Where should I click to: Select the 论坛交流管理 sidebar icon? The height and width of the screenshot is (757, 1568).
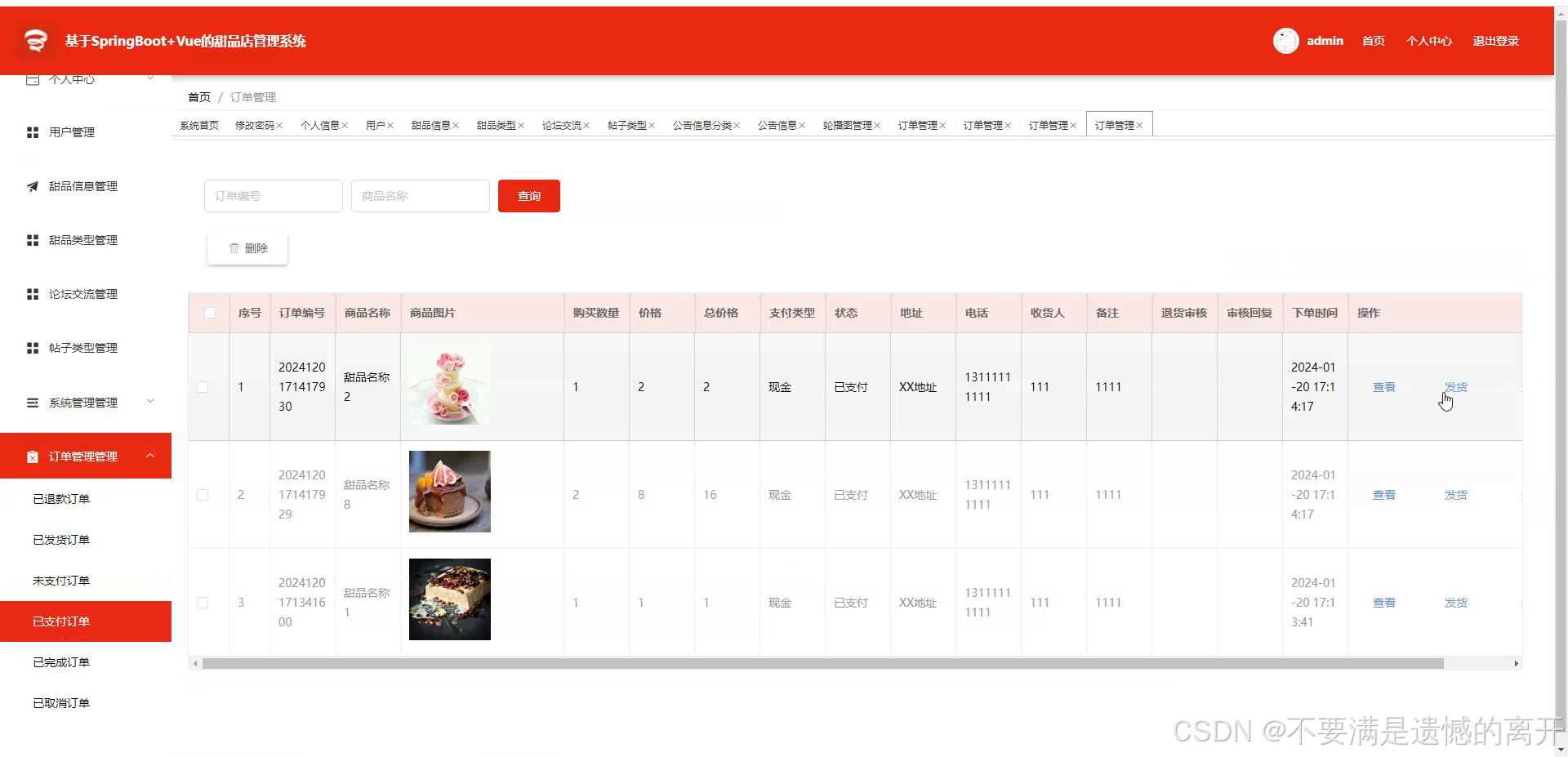(x=33, y=293)
